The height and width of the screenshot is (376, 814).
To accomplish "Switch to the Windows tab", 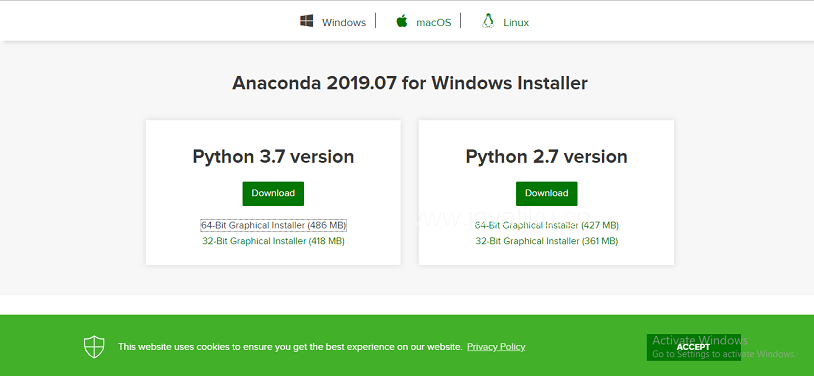I will (x=344, y=22).
